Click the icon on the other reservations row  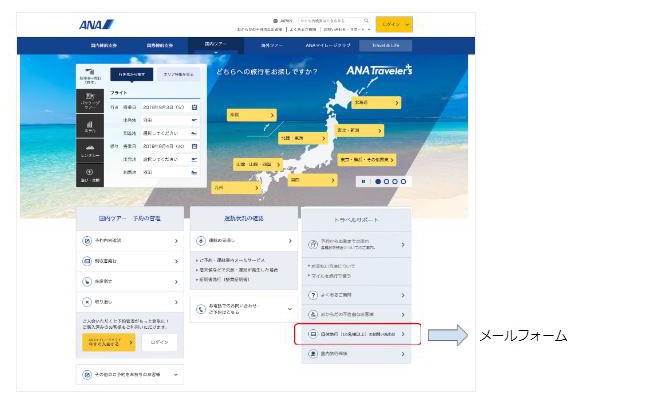[87, 375]
